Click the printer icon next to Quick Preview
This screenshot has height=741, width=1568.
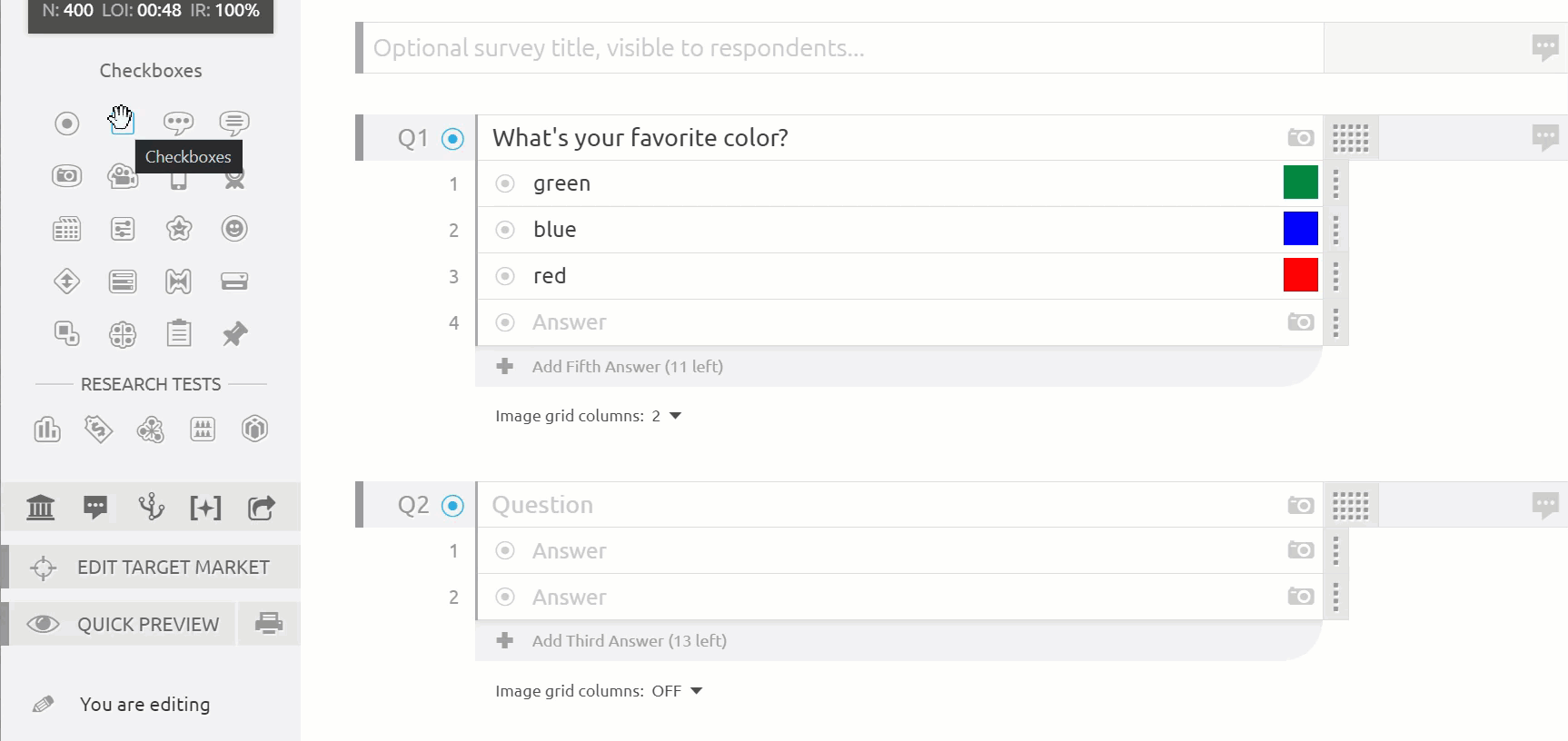(268, 624)
